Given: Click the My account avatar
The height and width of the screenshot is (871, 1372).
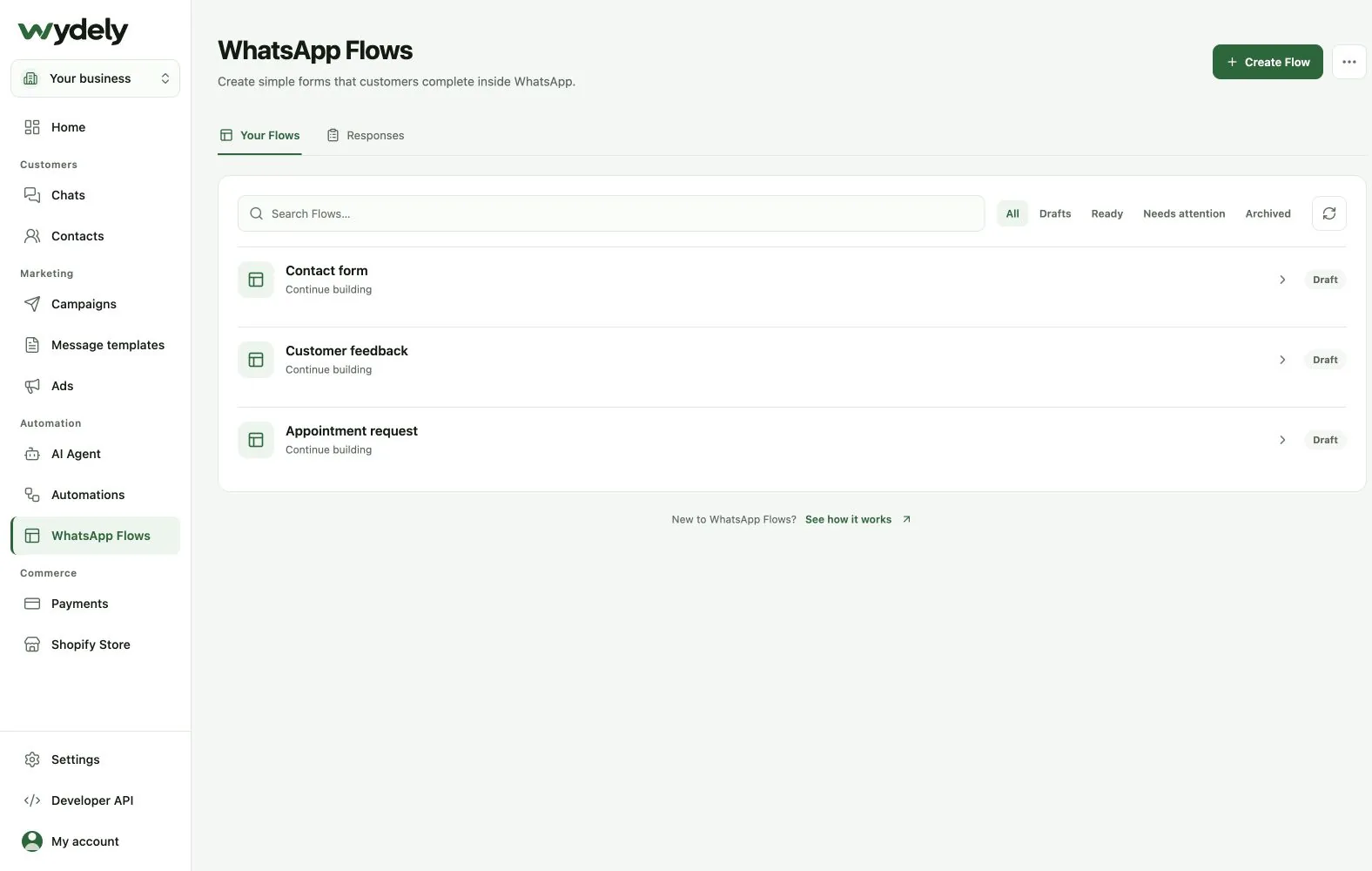Looking at the screenshot, I should (32, 841).
